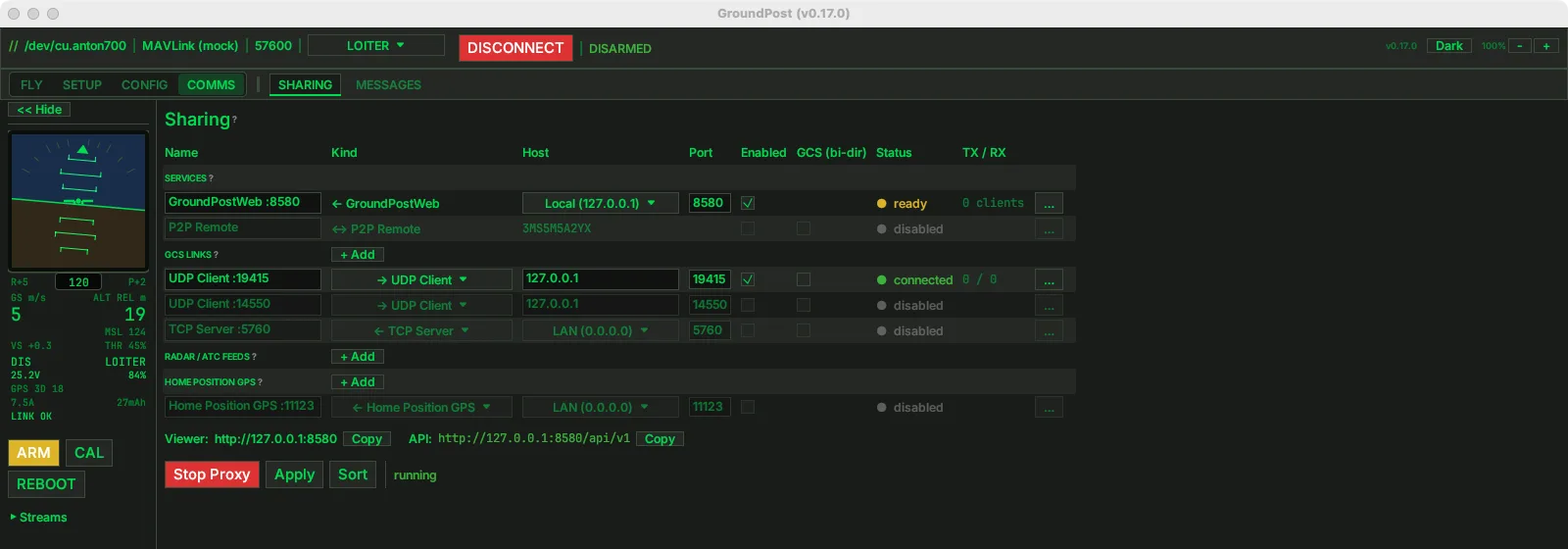Open Kind dropdown for UDP Client :14550
This screenshot has width=1568, height=549.
pyautogui.click(x=421, y=305)
